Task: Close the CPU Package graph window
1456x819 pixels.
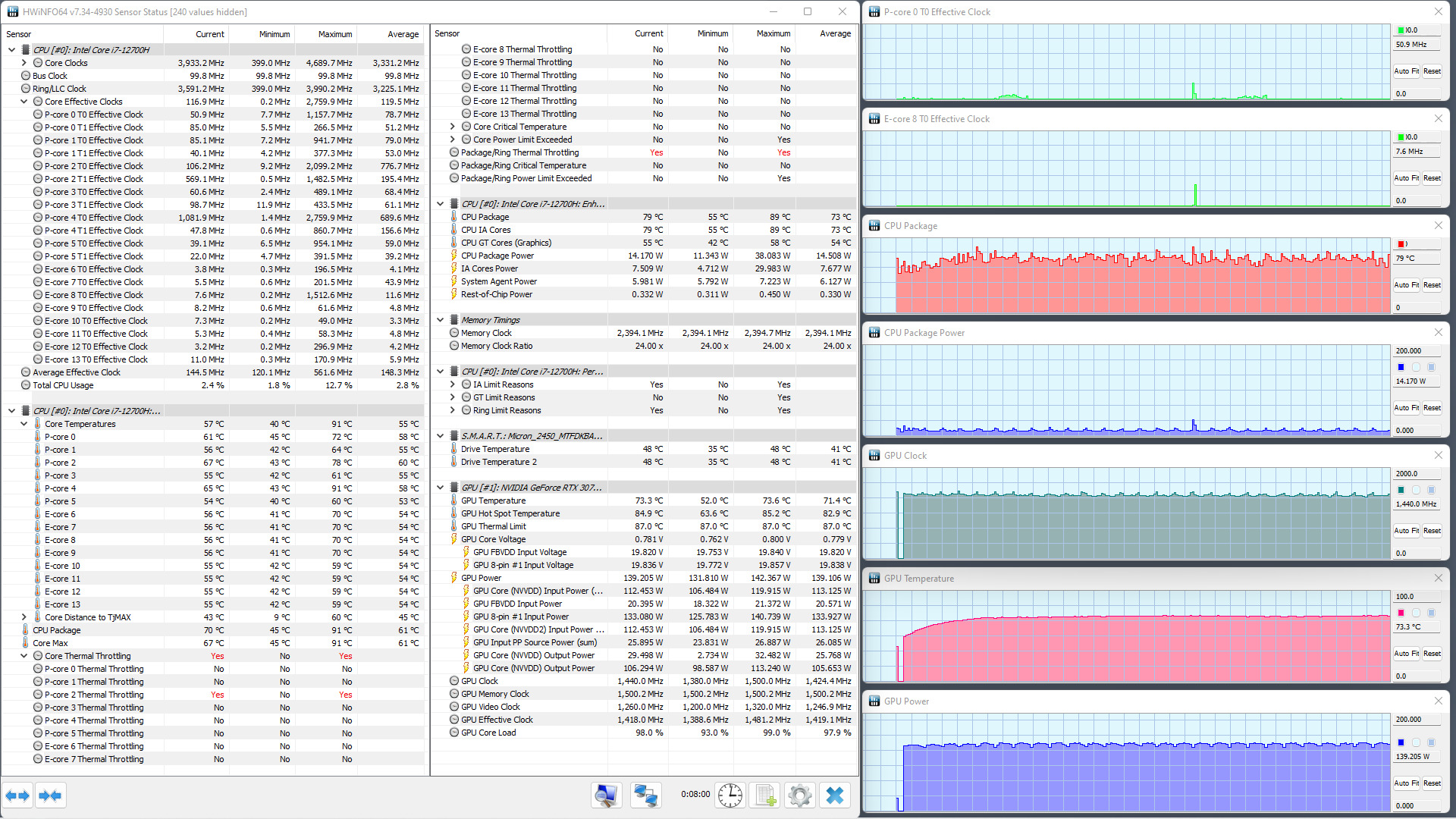Action: click(x=1438, y=226)
